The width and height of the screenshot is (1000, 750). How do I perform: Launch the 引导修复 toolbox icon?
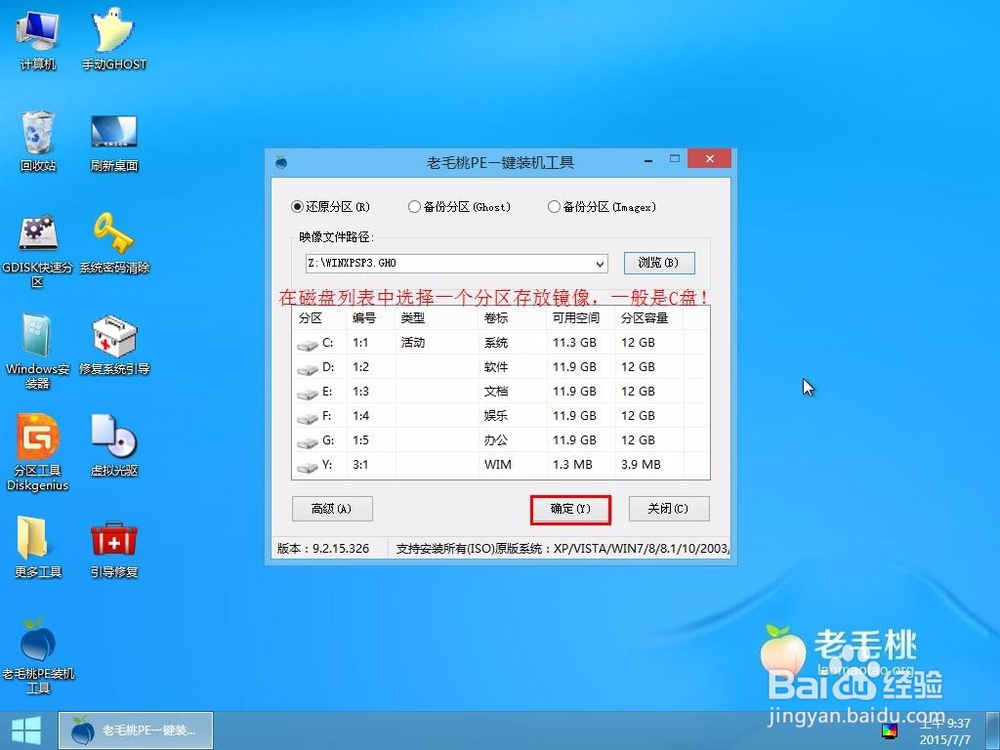click(114, 550)
